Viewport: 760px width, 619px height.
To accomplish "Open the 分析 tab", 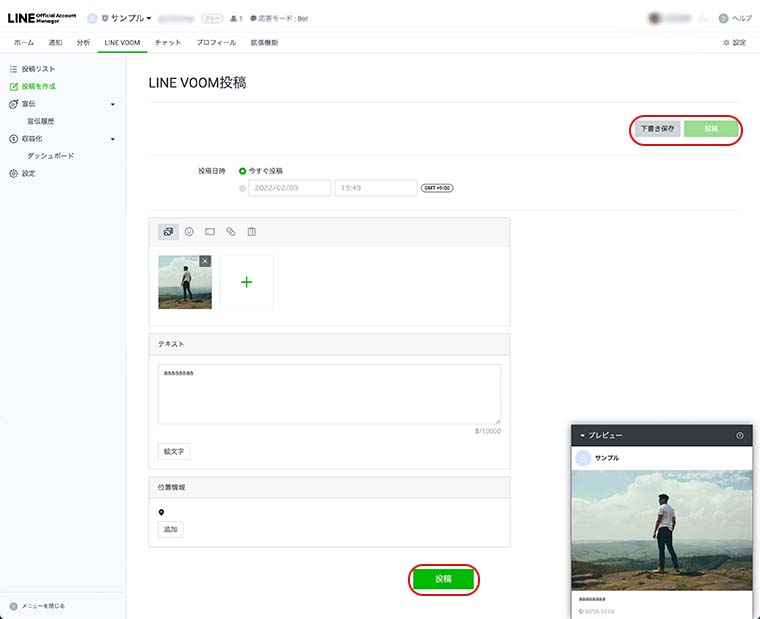I will coord(83,43).
